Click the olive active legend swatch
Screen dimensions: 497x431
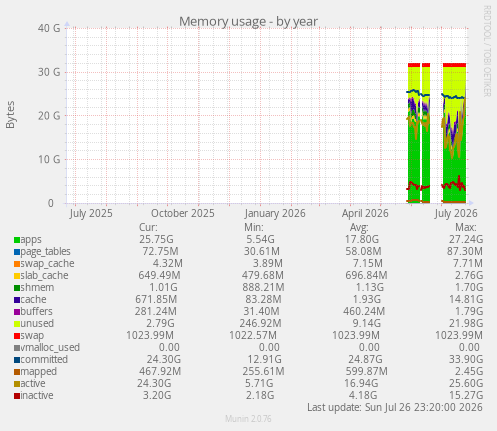click(17, 384)
